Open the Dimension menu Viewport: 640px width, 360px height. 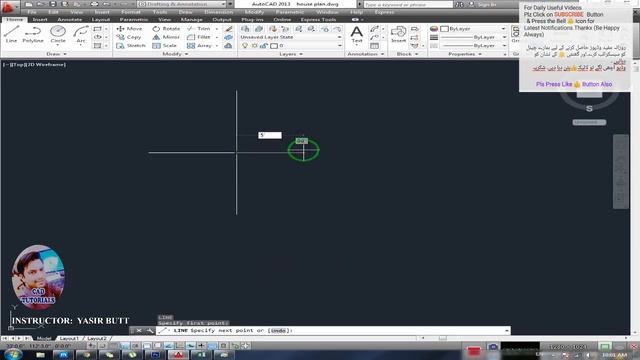coord(218,12)
